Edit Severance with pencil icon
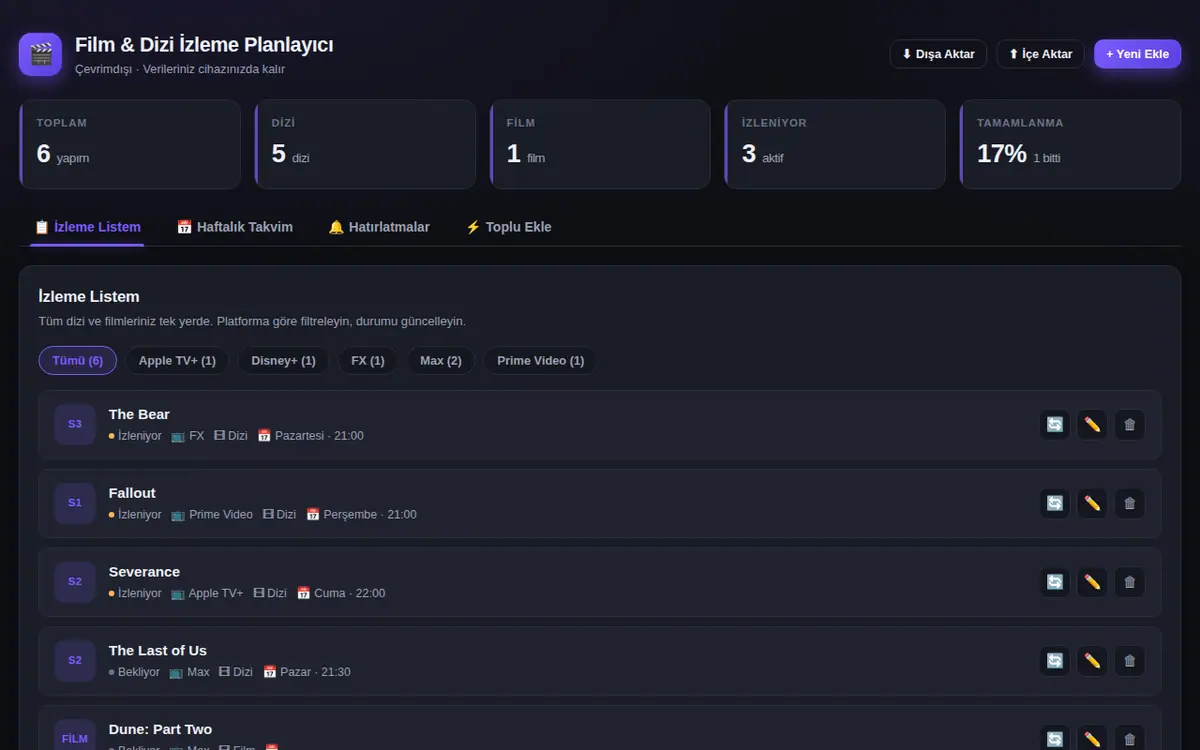Image resolution: width=1200 pixels, height=750 pixels. (1092, 582)
